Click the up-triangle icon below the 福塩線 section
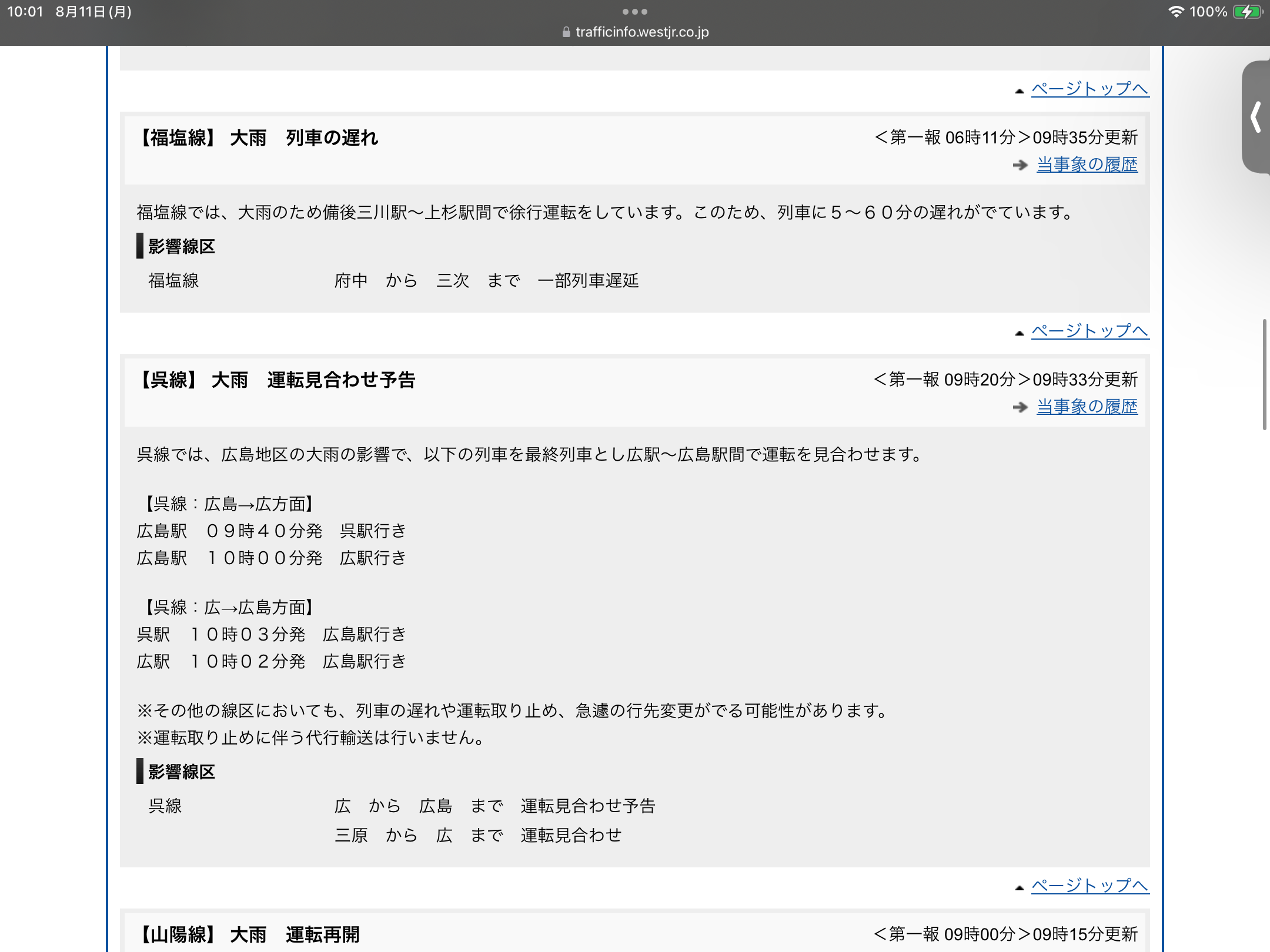Screen dimensions: 1270x952 (x=1020, y=333)
